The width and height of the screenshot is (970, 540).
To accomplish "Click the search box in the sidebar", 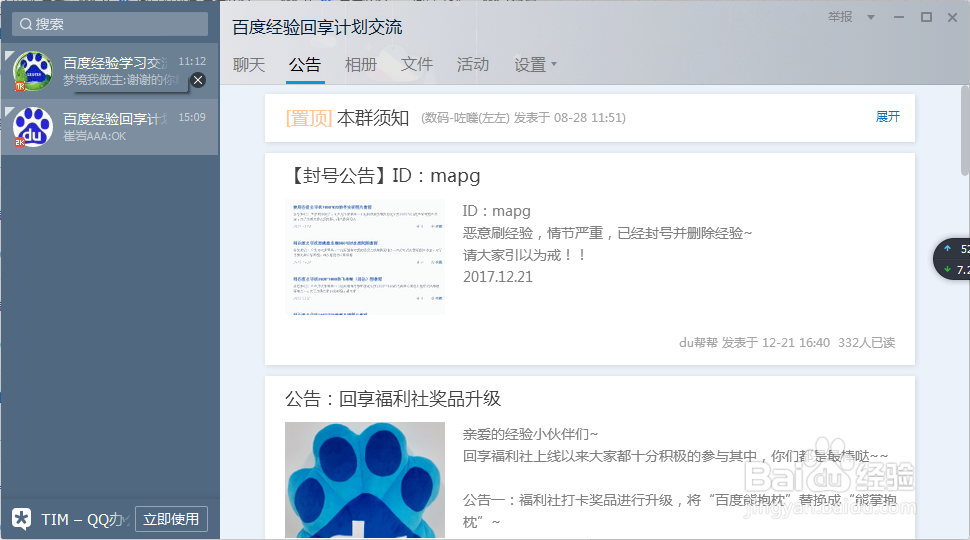I will coord(110,24).
